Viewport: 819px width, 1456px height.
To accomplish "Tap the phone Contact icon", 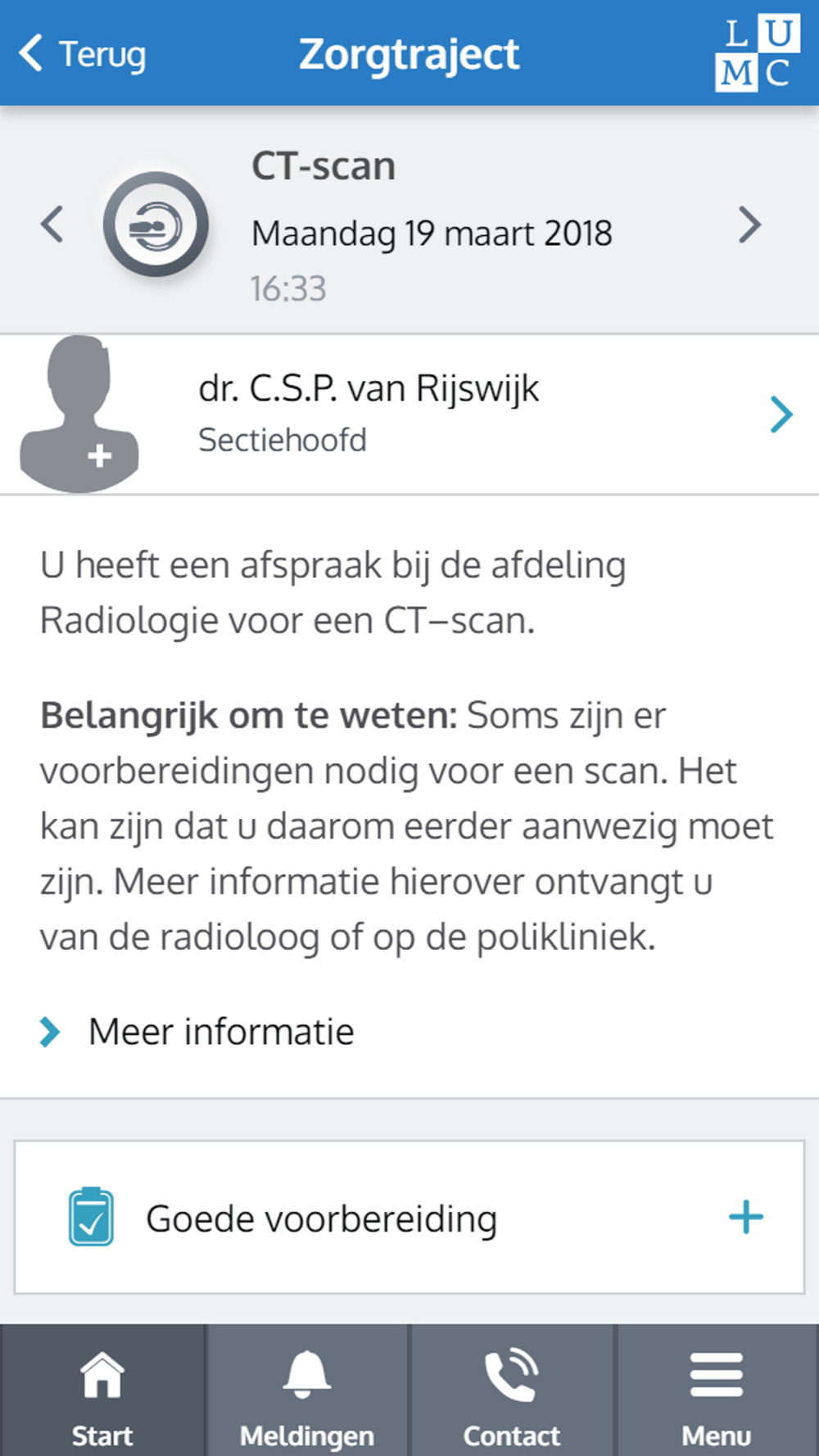I will pyautogui.click(x=512, y=1374).
